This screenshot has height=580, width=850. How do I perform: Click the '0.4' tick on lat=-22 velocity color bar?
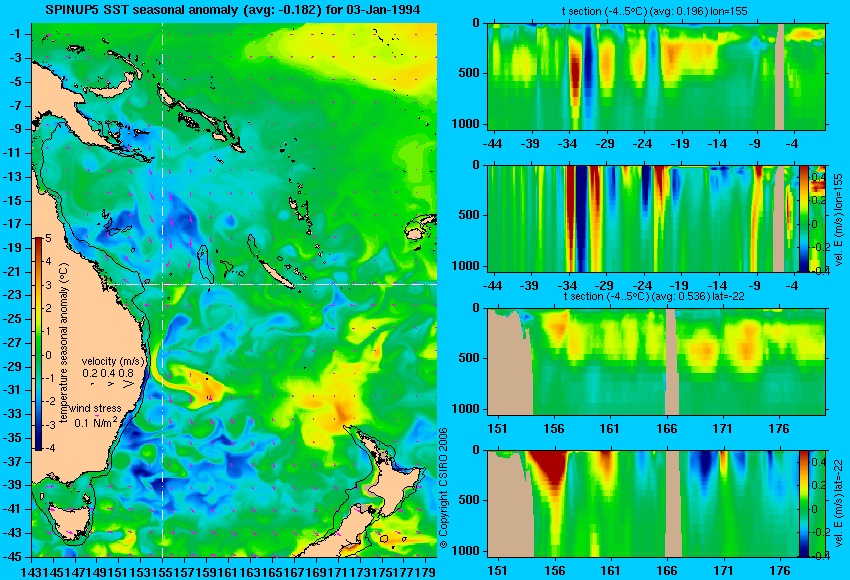[817, 462]
